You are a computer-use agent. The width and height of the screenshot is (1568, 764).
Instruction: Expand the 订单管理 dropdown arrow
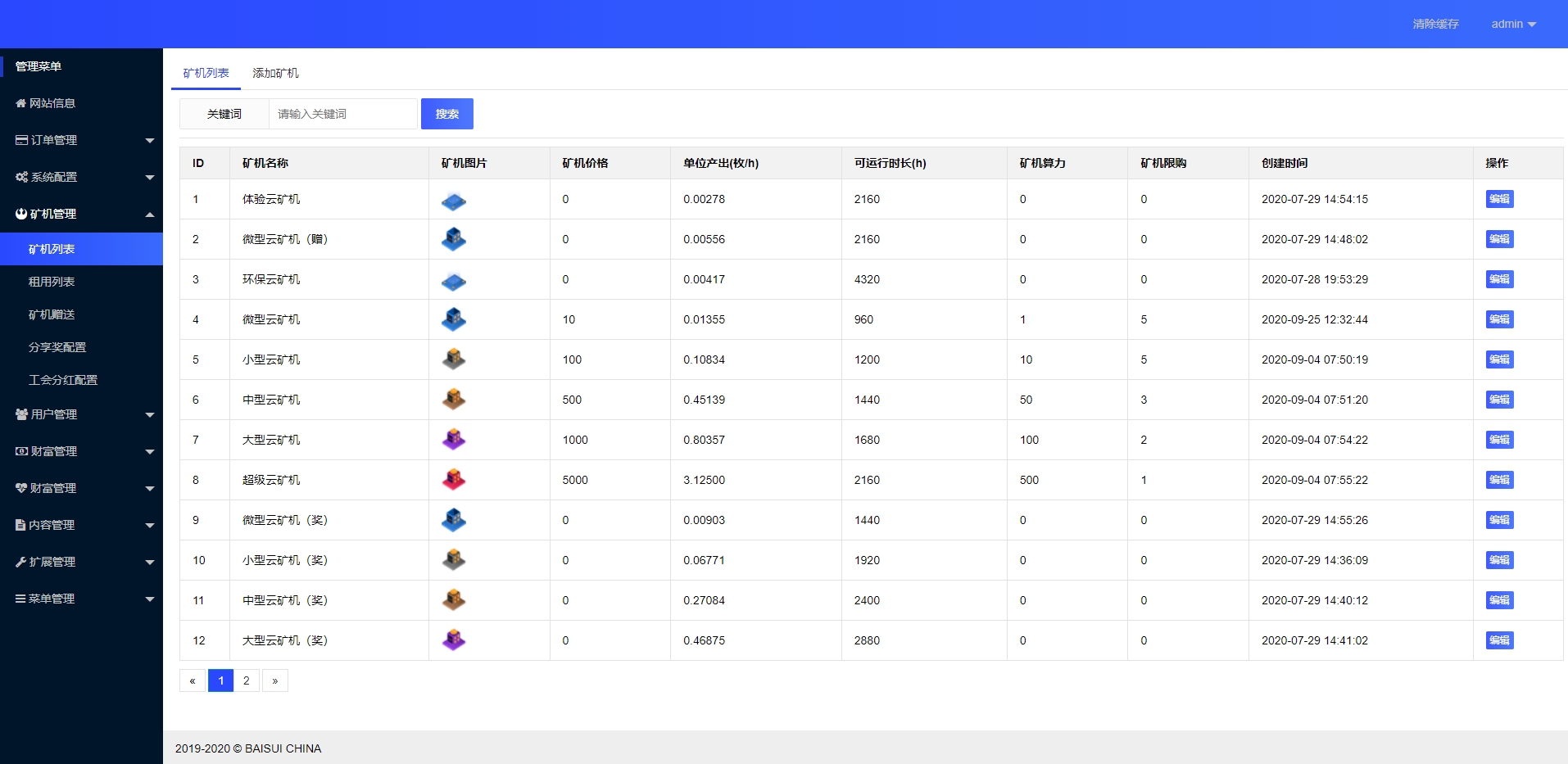(x=150, y=141)
